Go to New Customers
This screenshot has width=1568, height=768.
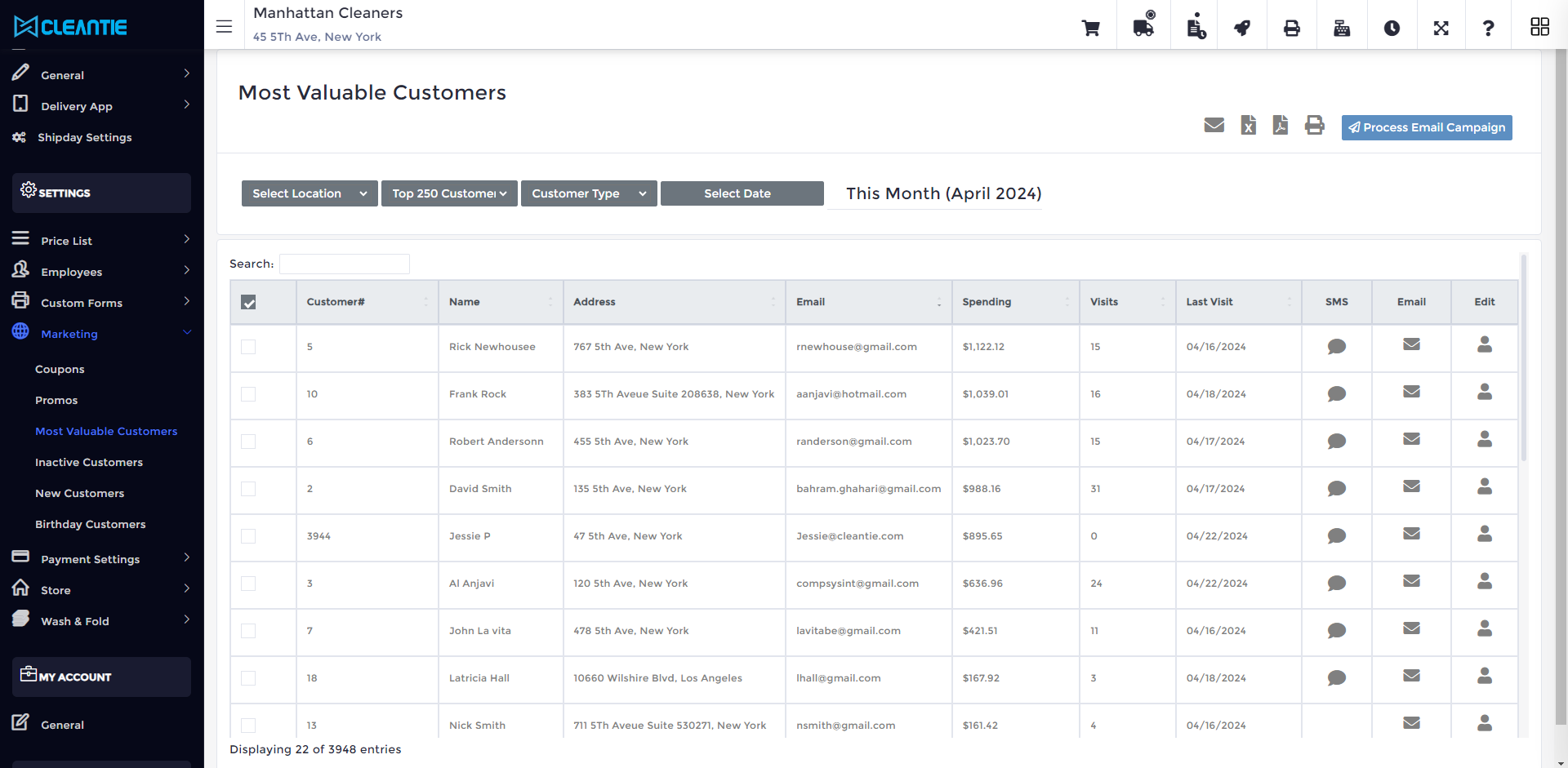pyautogui.click(x=80, y=494)
